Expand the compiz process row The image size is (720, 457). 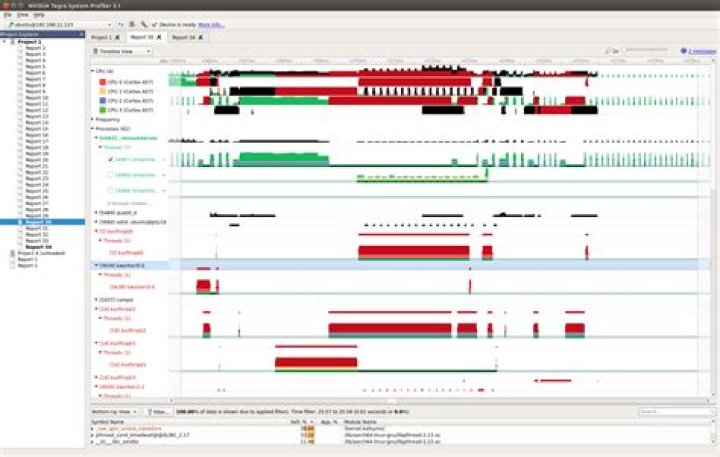[96, 300]
